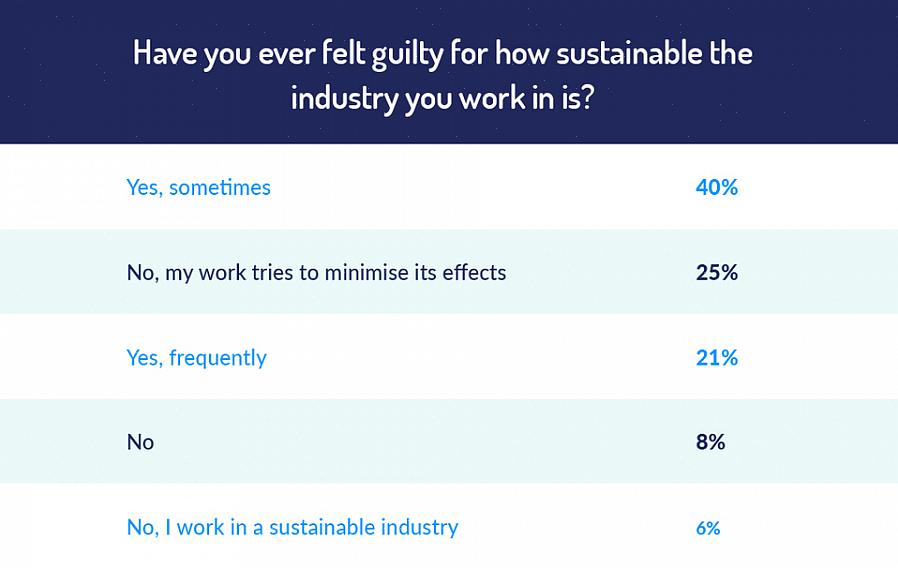This screenshot has height=568, width=898.
Task: Select the 25% value
Action: click(716, 272)
